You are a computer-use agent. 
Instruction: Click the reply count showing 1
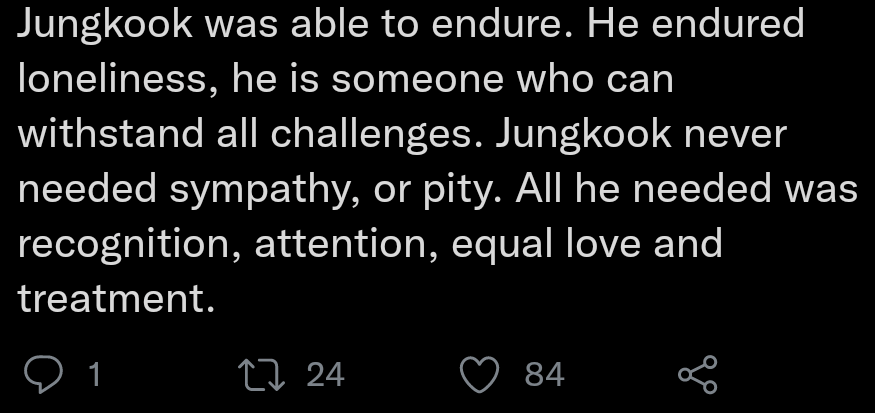click(94, 375)
